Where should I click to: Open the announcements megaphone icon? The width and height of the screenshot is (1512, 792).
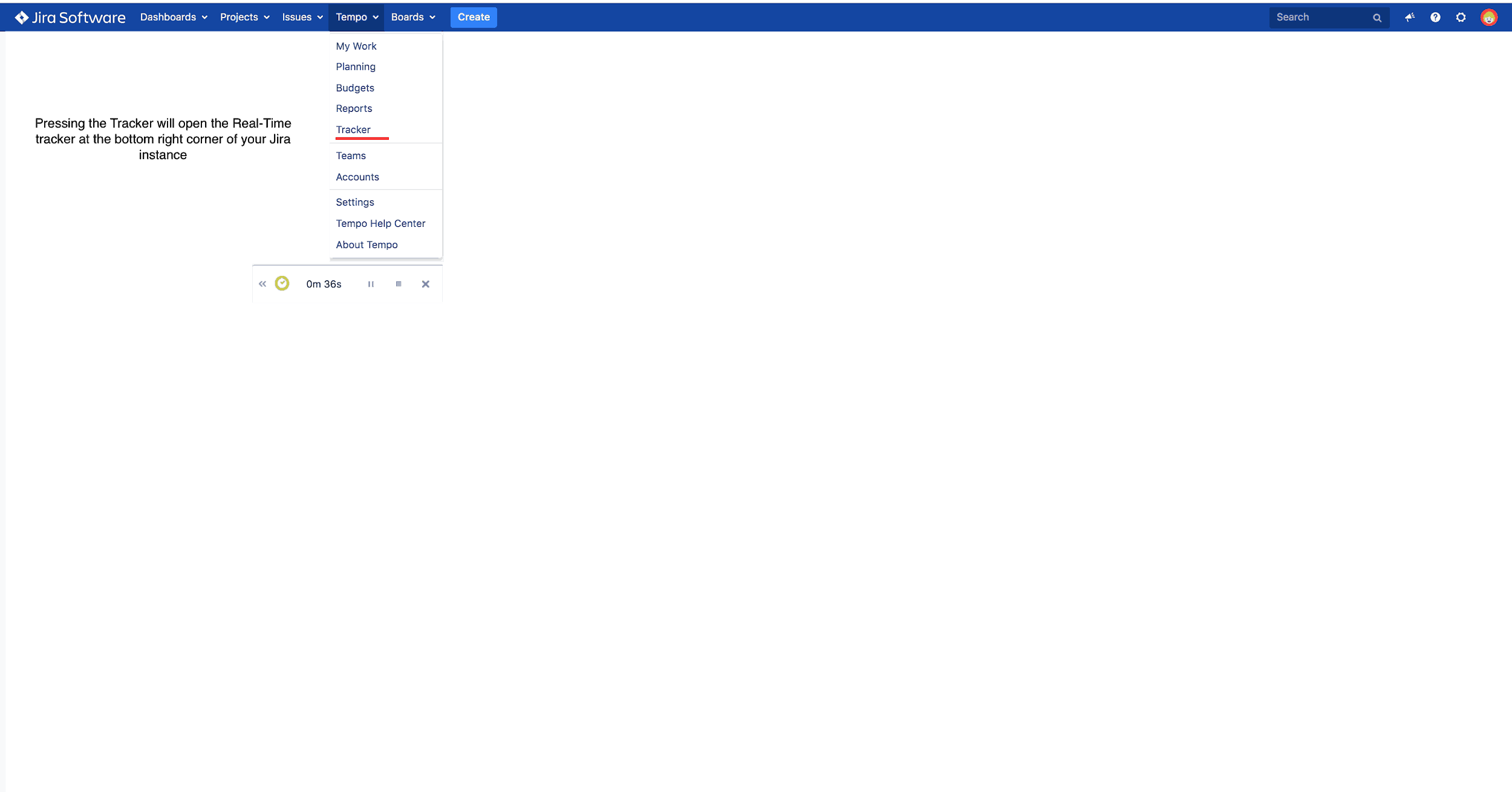click(1410, 17)
